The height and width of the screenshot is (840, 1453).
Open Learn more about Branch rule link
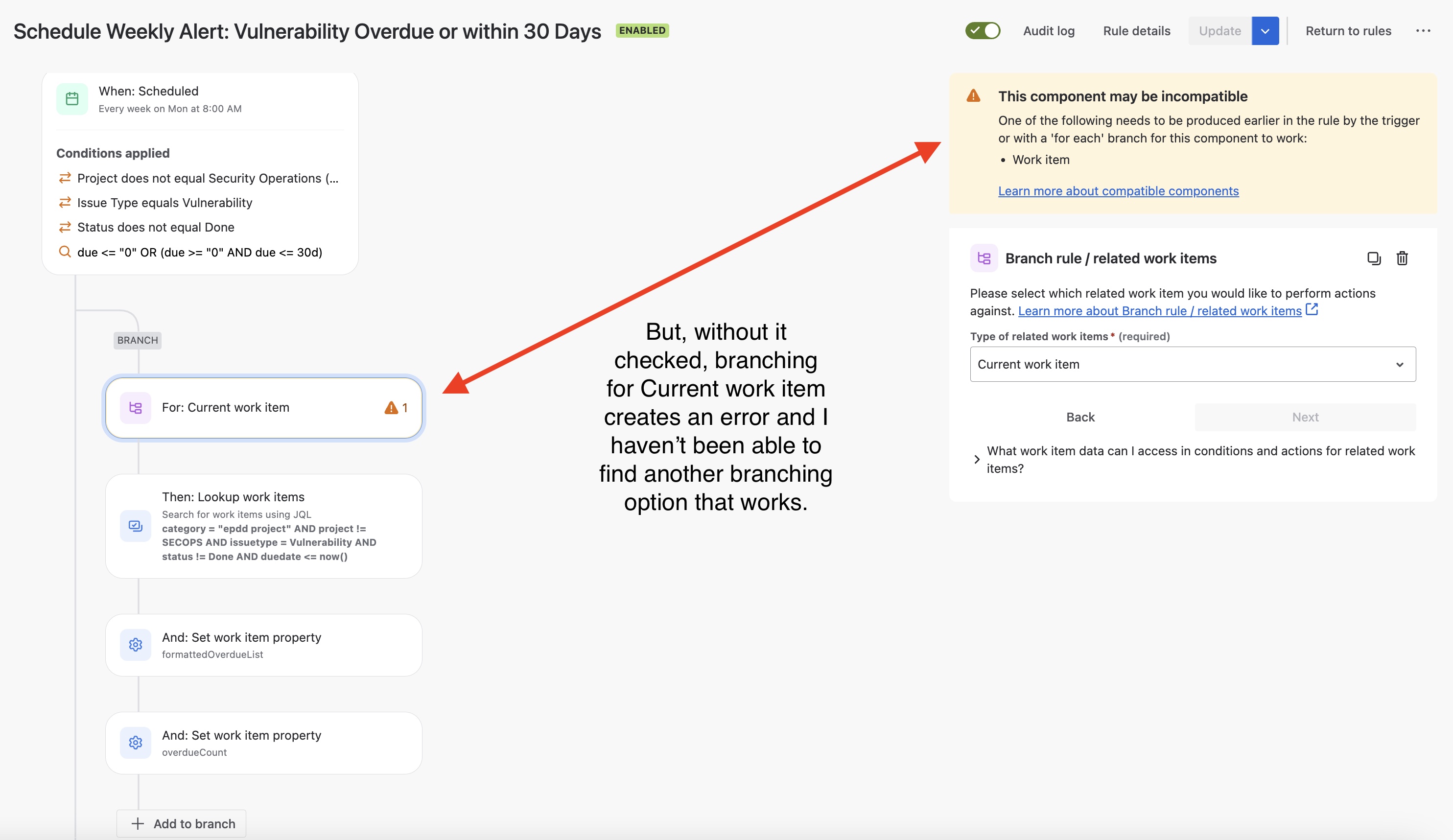1160,311
